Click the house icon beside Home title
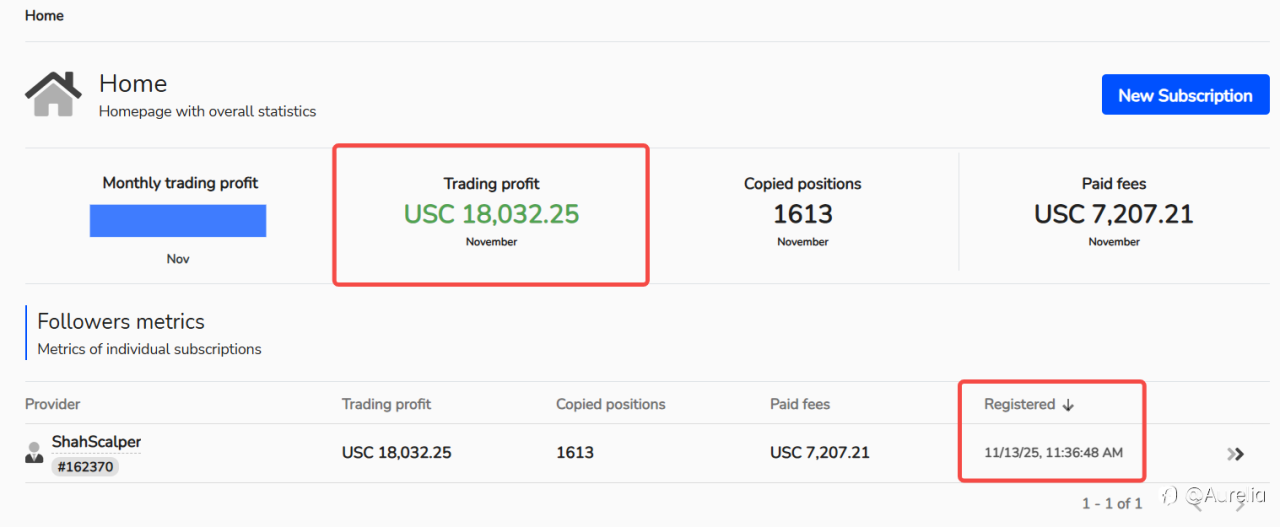Viewport: 1280px width, 527px height. click(x=53, y=94)
